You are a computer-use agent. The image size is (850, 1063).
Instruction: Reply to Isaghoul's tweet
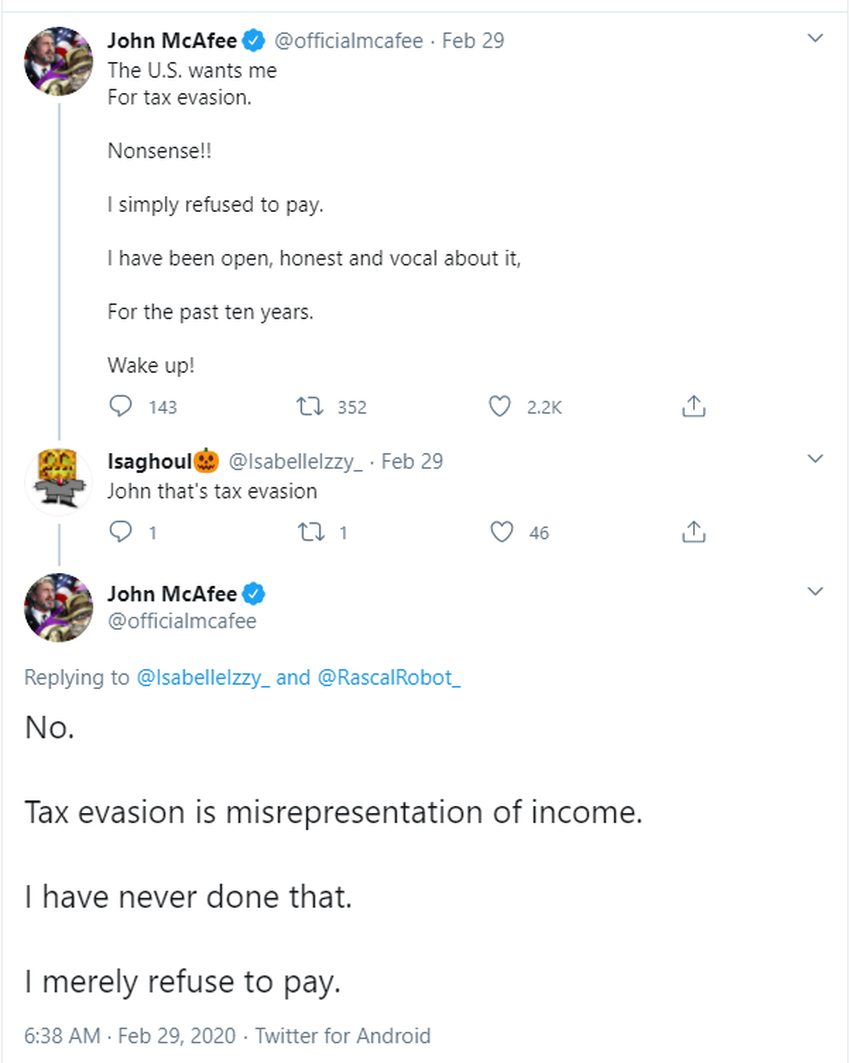pos(121,532)
